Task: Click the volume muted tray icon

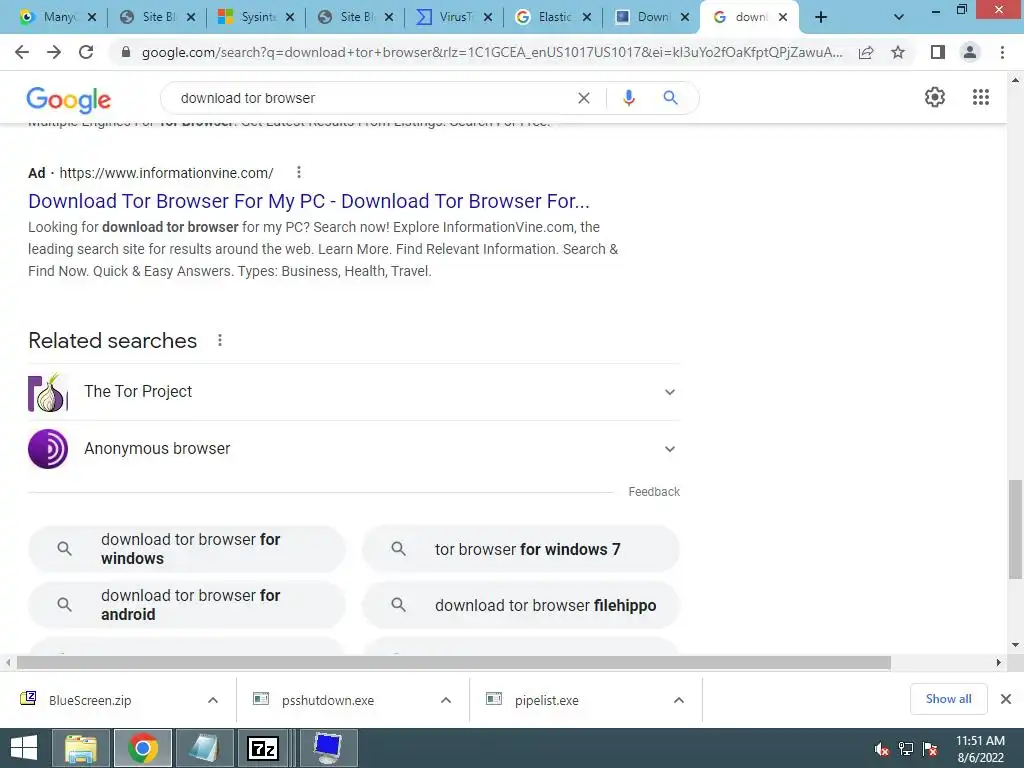Action: click(881, 749)
